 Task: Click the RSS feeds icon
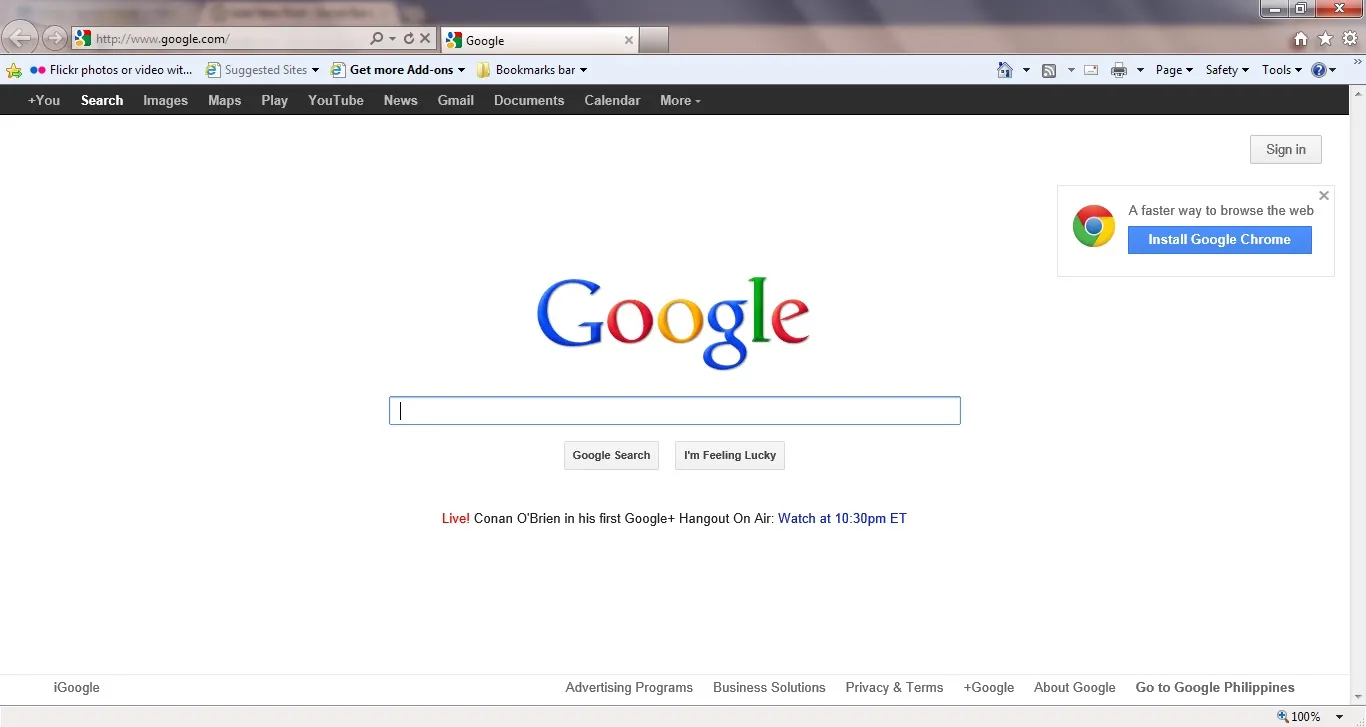point(1049,70)
